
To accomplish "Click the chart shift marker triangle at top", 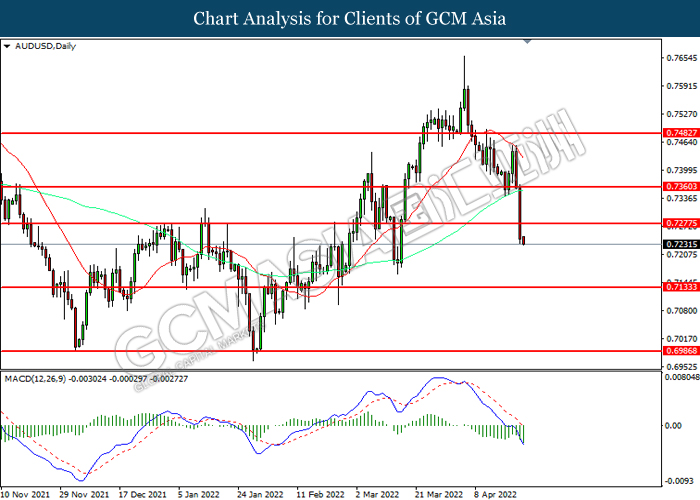I will [x=527, y=41].
